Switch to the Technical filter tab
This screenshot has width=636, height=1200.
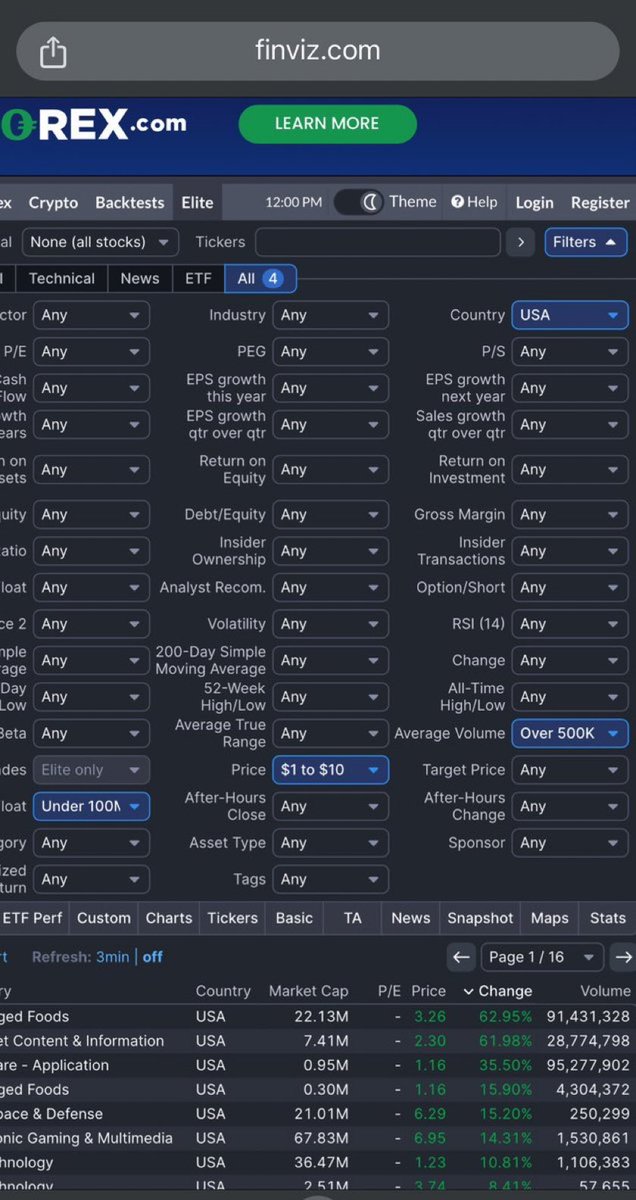61,279
